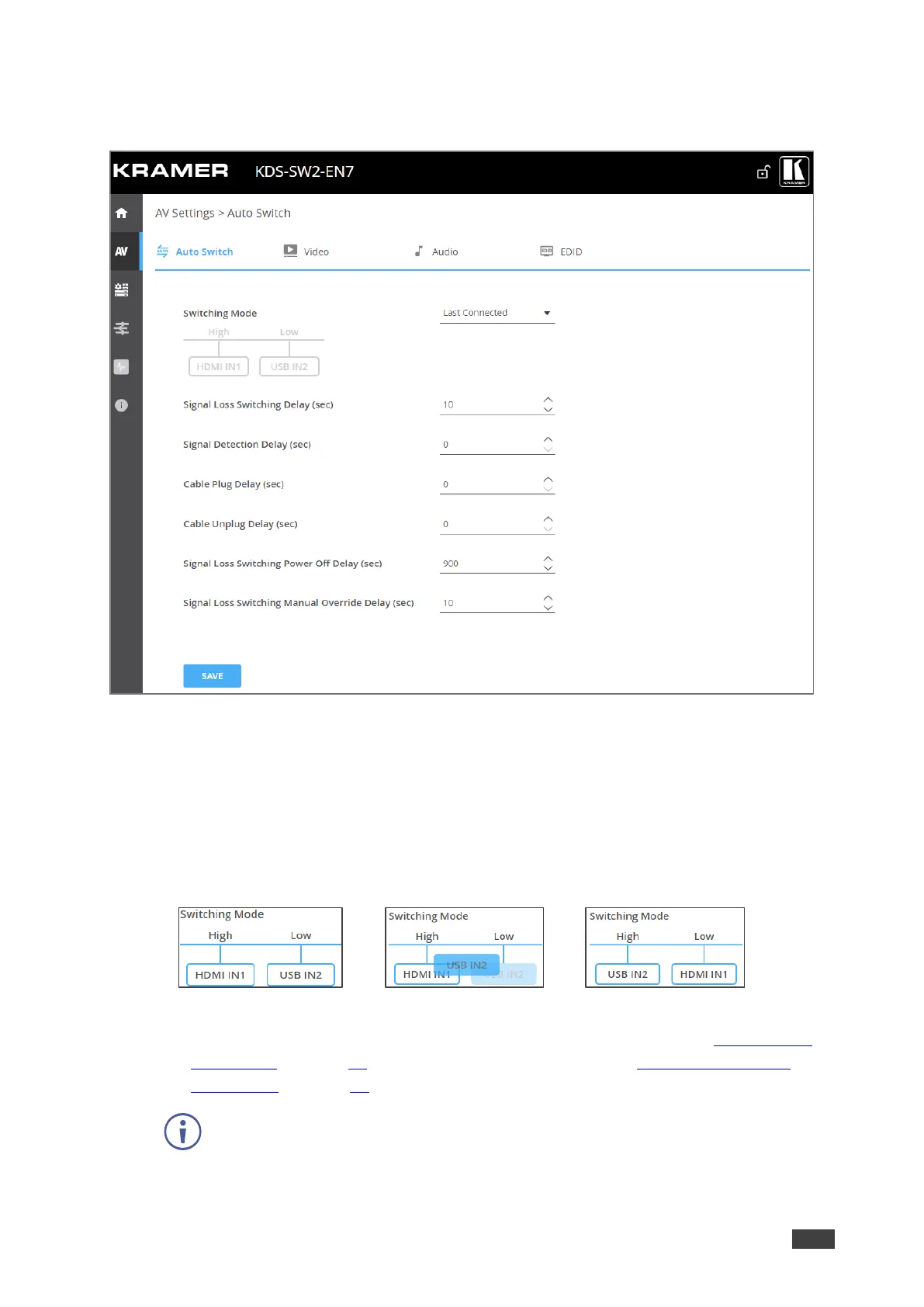
Task: Click HDMI IN1 in first priority diagram
Action: [220, 975]
